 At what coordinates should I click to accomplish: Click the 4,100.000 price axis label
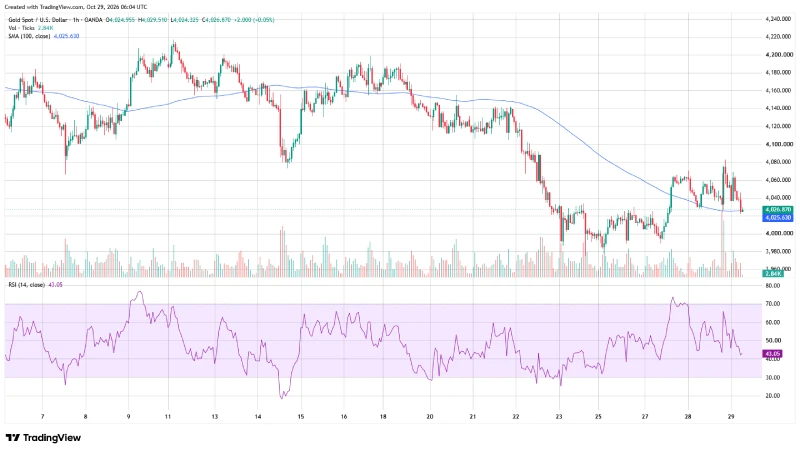click(779, 144)
